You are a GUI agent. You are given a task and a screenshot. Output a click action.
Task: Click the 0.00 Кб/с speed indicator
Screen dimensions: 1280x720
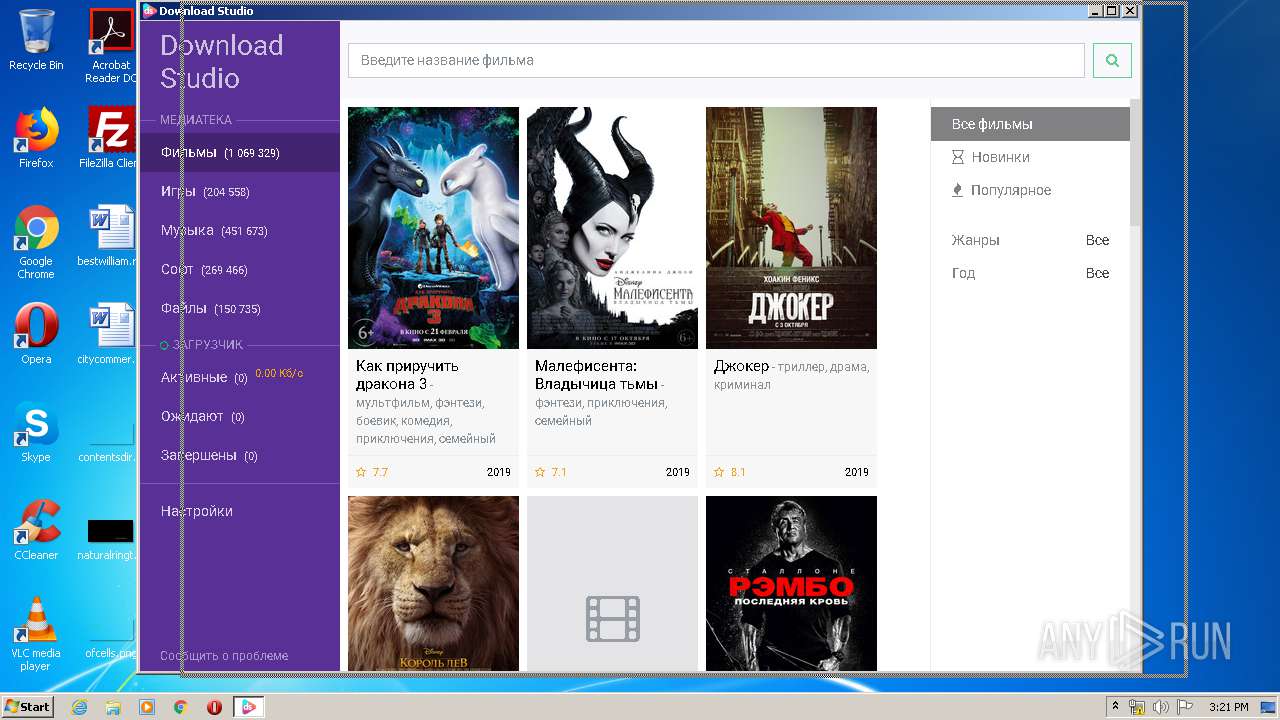tap(279, 373)
